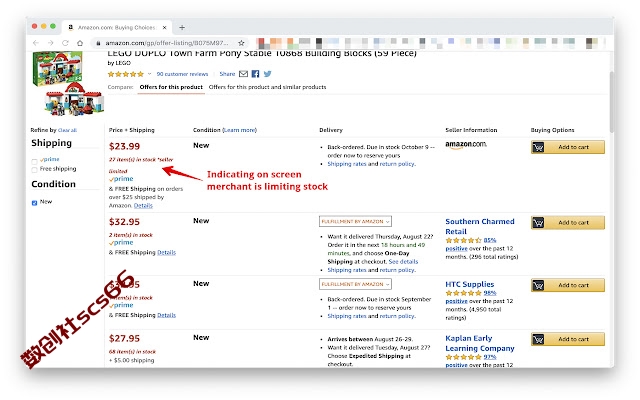Open the star rating breakdown chevron

(149, 74)
